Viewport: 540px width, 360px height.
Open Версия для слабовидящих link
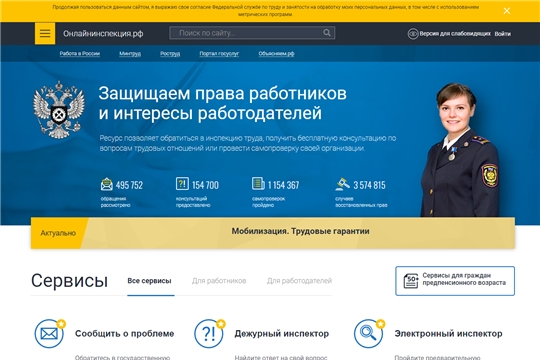pos(455,34)
